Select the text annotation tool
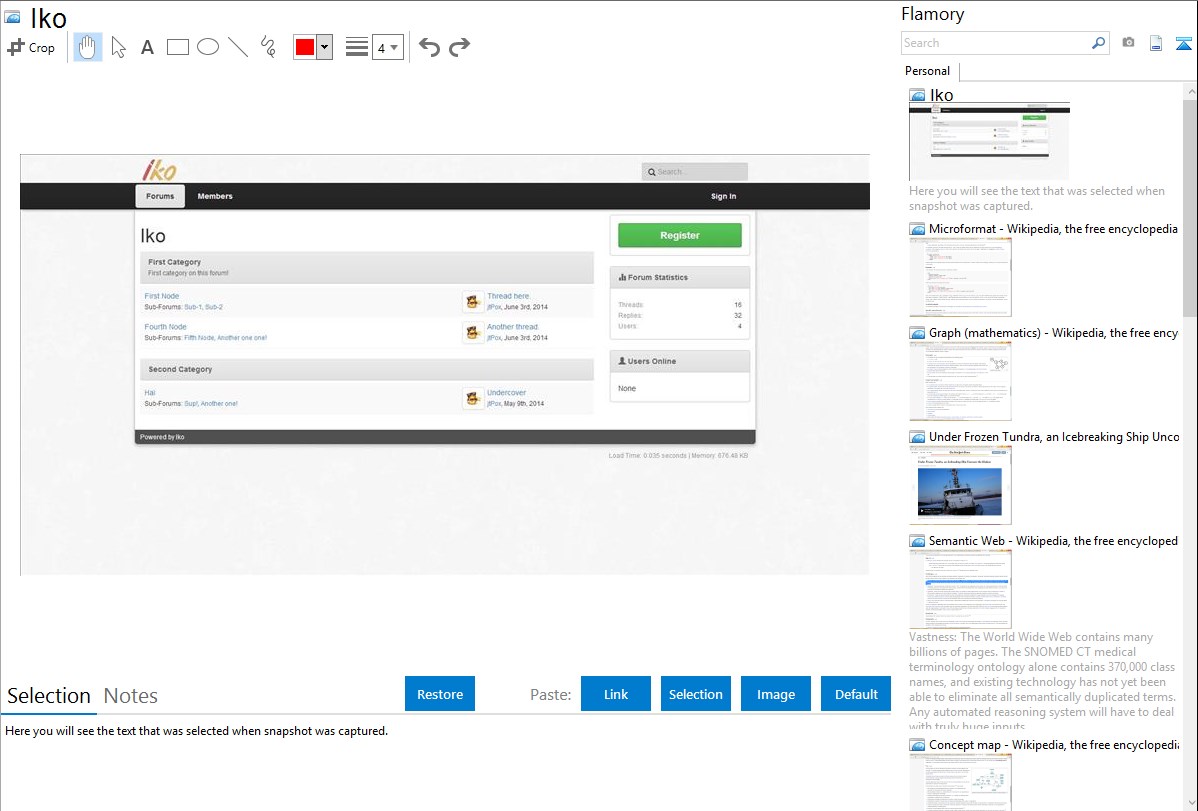 point(147,47)
